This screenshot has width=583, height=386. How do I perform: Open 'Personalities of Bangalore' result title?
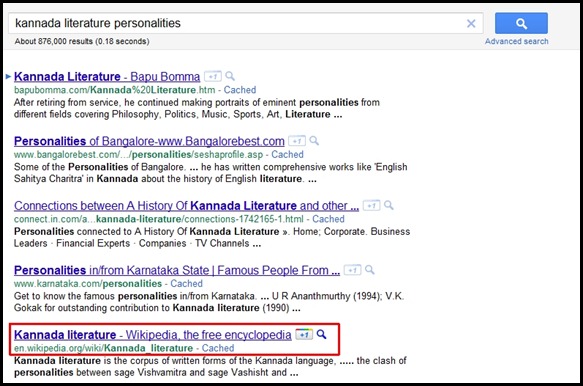[149, 141]
